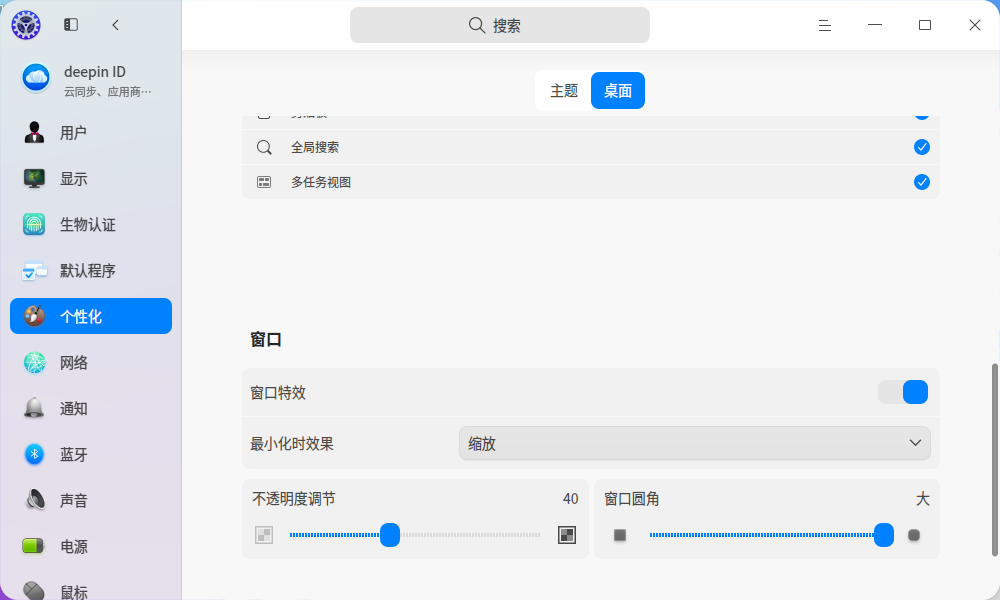Focus the 搜索 search field
Screen dimensions: 1000x600
click(500, 25)
